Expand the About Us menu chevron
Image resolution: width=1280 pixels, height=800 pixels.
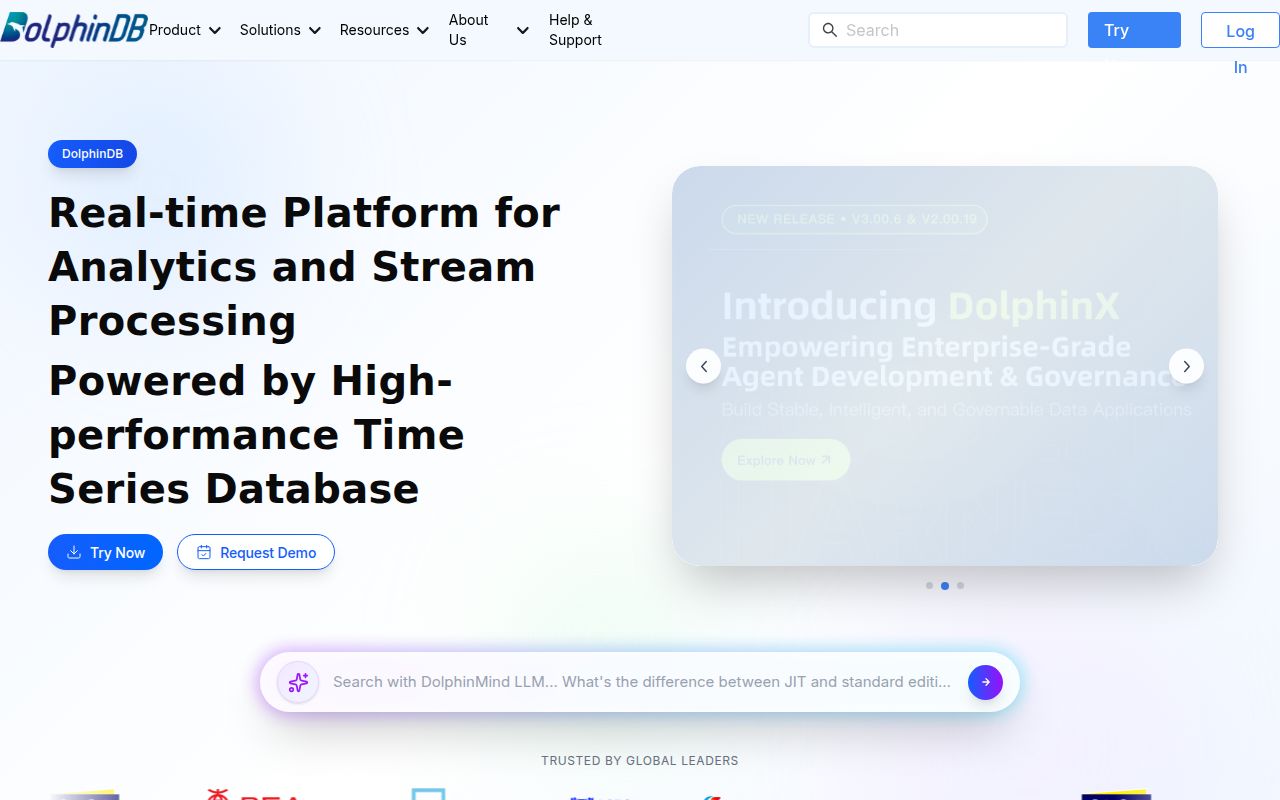coord(522,30)
